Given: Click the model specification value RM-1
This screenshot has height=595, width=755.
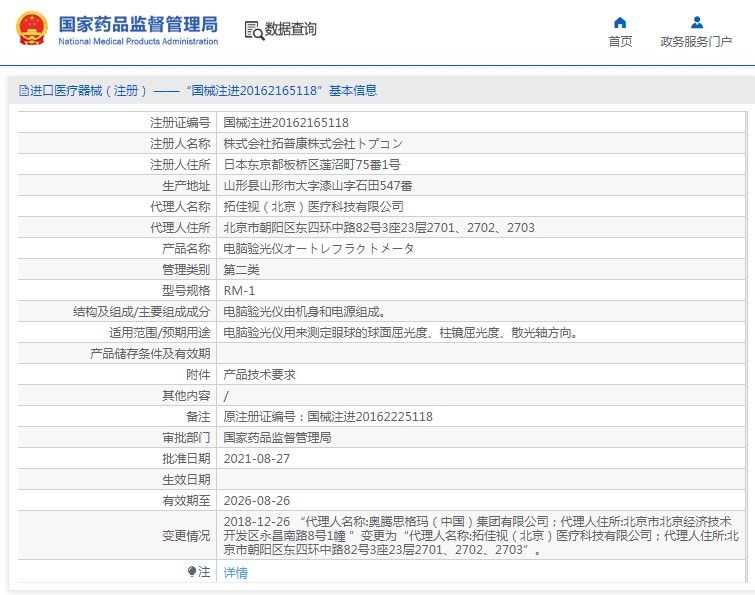Looking at the screenshot, I should [x=239, y=290].
